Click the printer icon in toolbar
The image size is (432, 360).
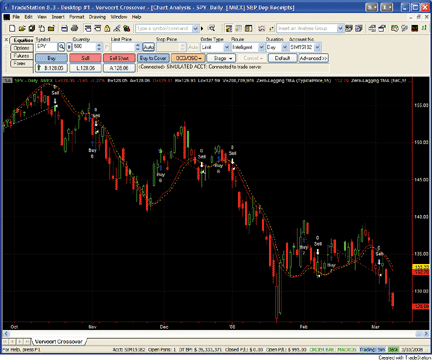74,28
